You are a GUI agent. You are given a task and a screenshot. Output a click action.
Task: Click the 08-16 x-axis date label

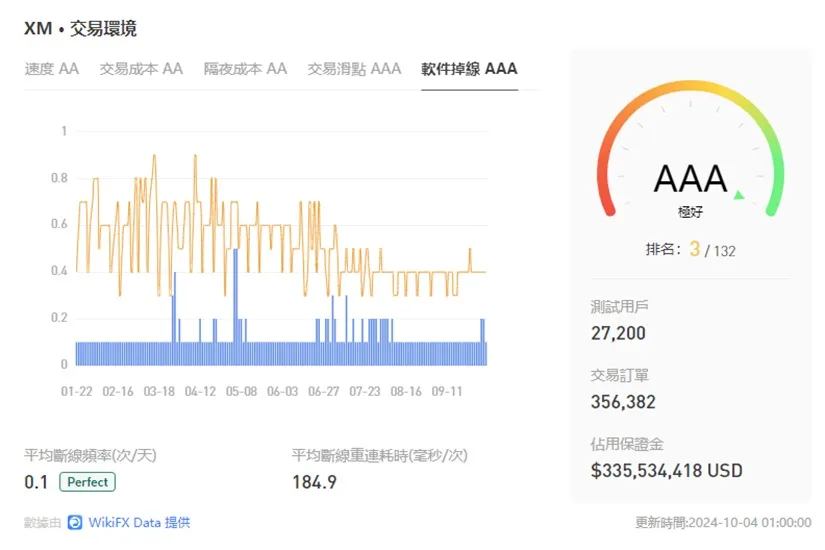tap(406, 392)
